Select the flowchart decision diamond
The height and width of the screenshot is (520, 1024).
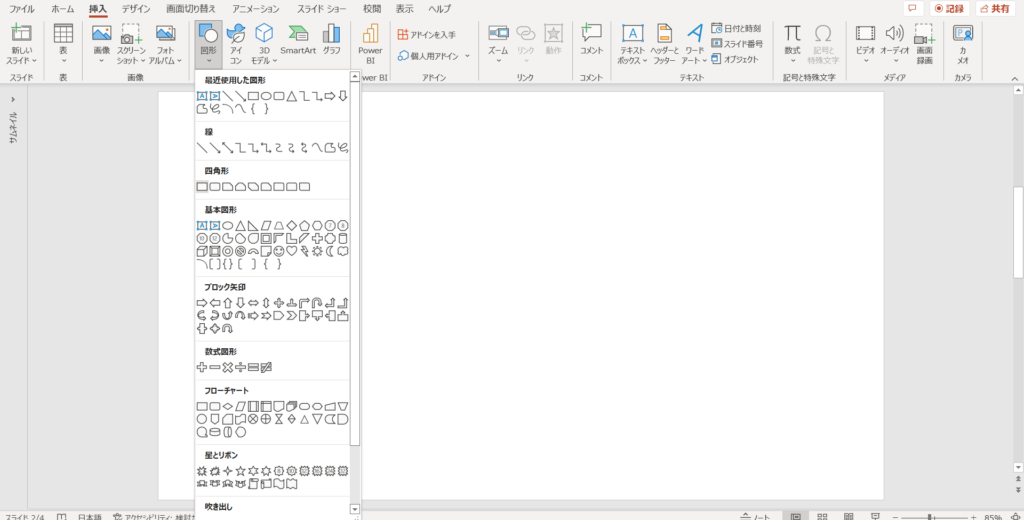click(x=227, y=406)
